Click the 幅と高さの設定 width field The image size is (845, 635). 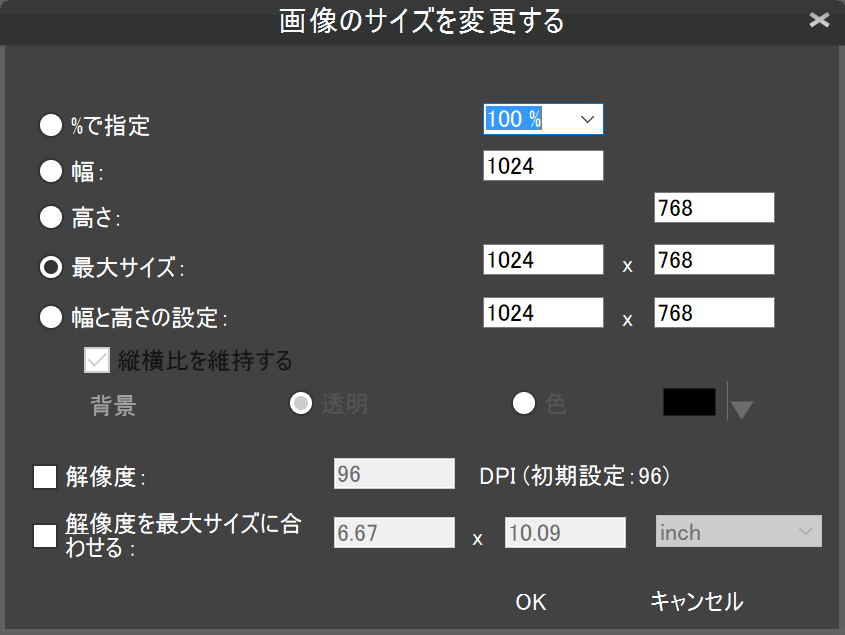[543, 312]
